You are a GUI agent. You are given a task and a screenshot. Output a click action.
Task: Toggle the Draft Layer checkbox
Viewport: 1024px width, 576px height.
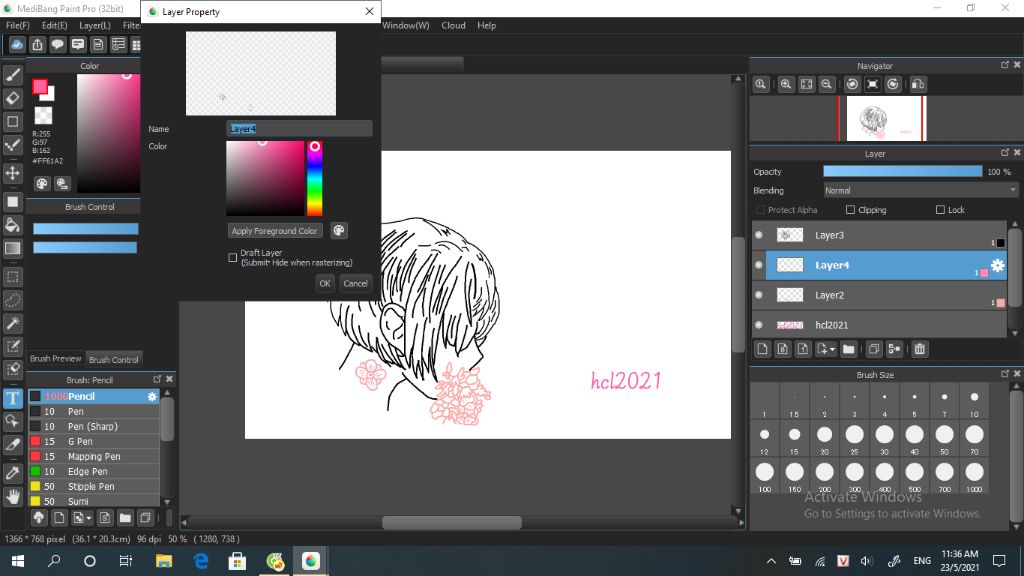tap(232, 257)
